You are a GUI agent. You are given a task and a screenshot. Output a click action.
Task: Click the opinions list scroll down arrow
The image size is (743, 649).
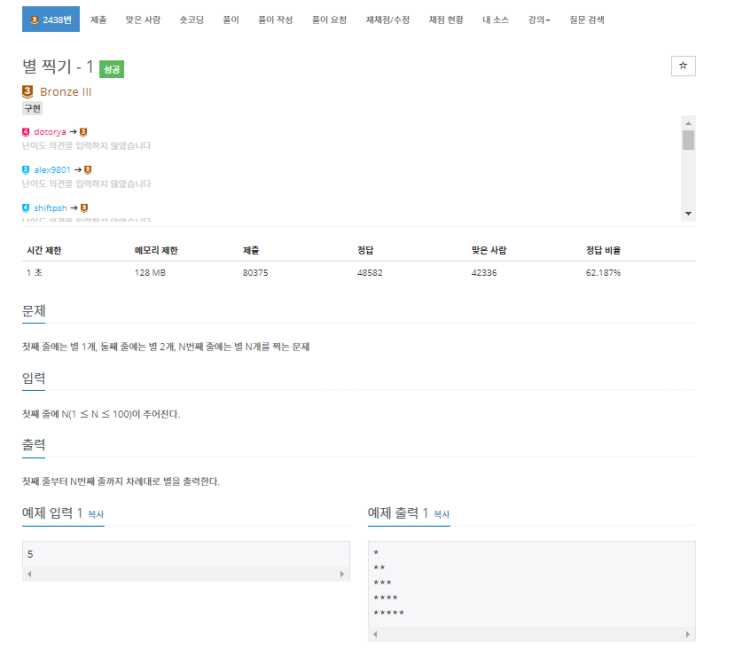click(689, 214)
